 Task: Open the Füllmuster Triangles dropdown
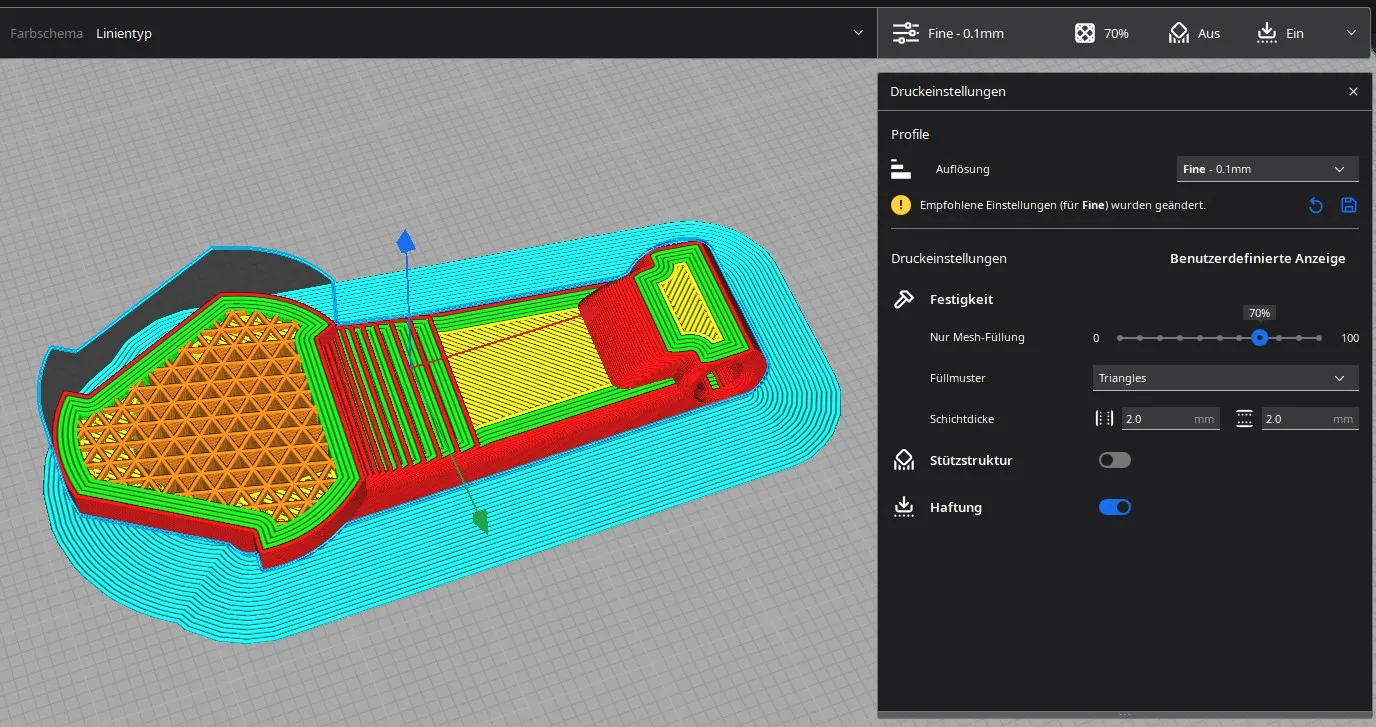click(x=1225, y=378)
